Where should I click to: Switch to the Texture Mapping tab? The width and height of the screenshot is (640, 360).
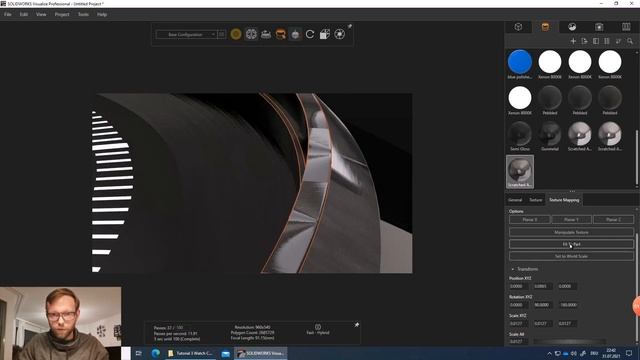point(564,200)
